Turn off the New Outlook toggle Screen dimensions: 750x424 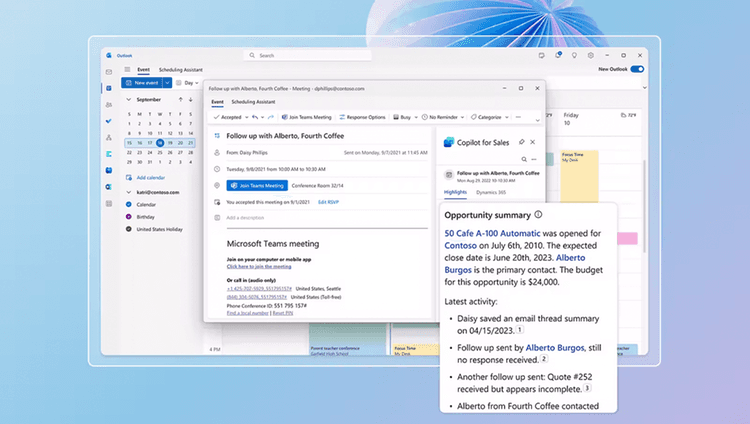click(638, 69)
